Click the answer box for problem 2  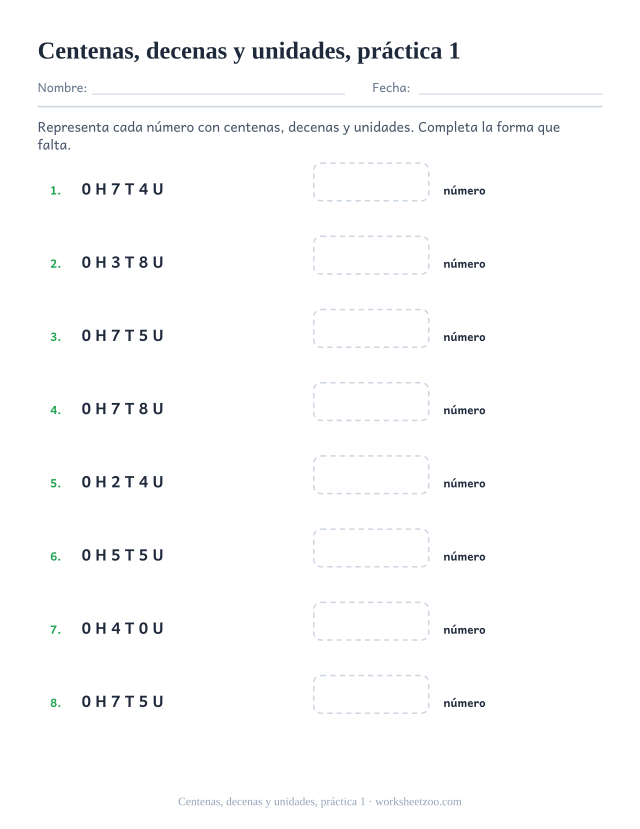(x=370, y=255)
